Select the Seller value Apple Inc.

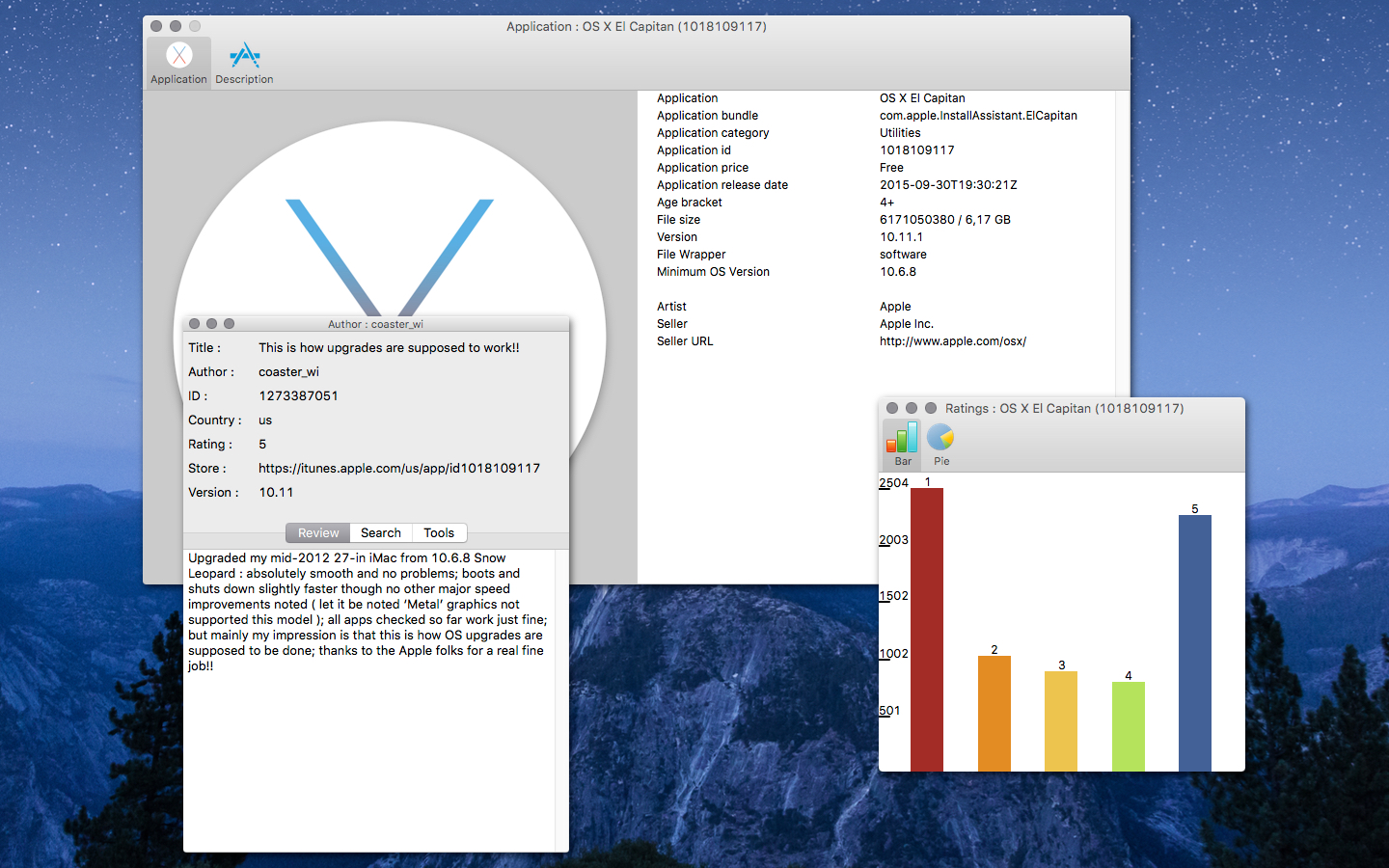pos(907,324)
